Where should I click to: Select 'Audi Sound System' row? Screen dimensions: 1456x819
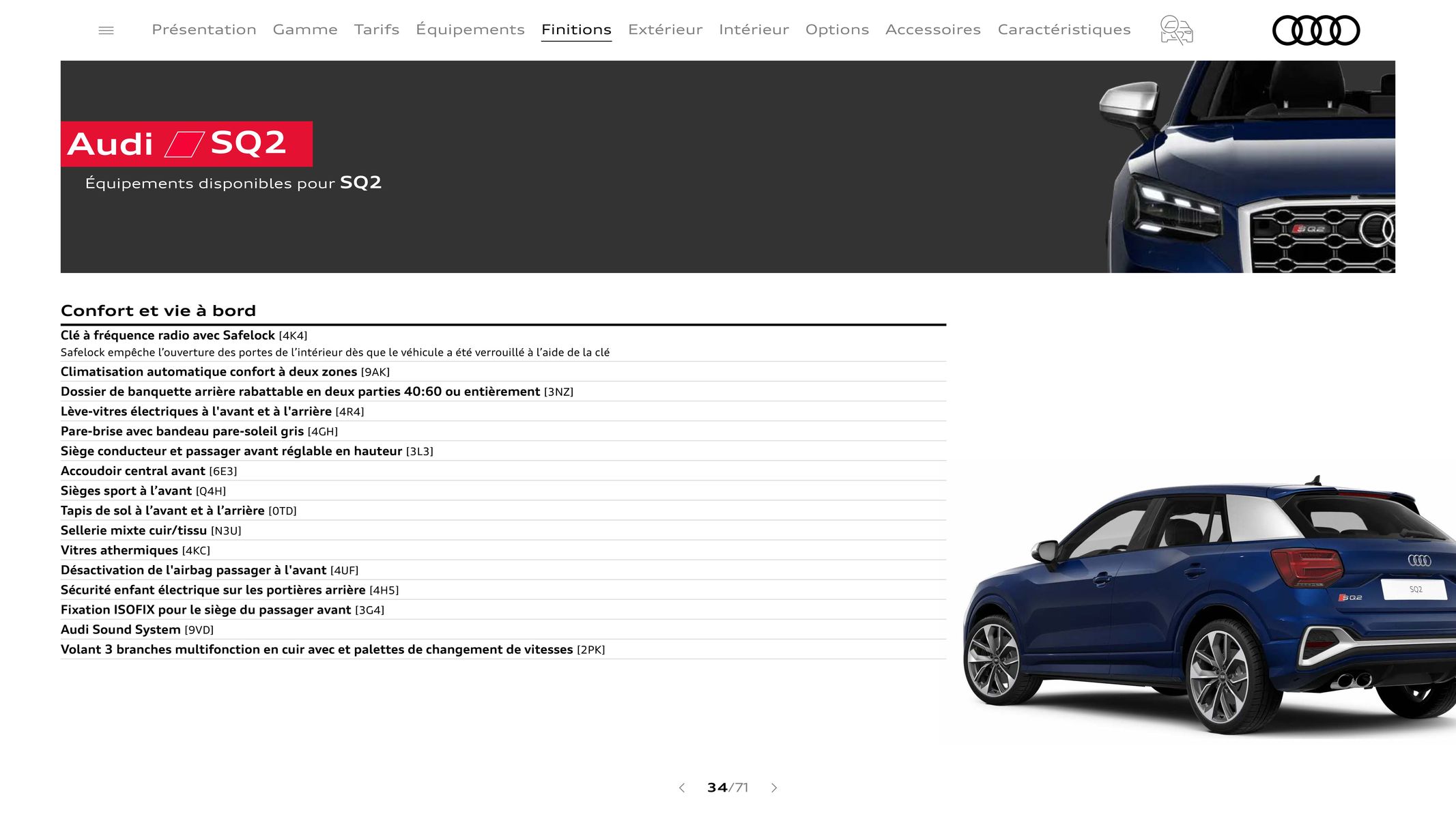click(x=503, y=629)
